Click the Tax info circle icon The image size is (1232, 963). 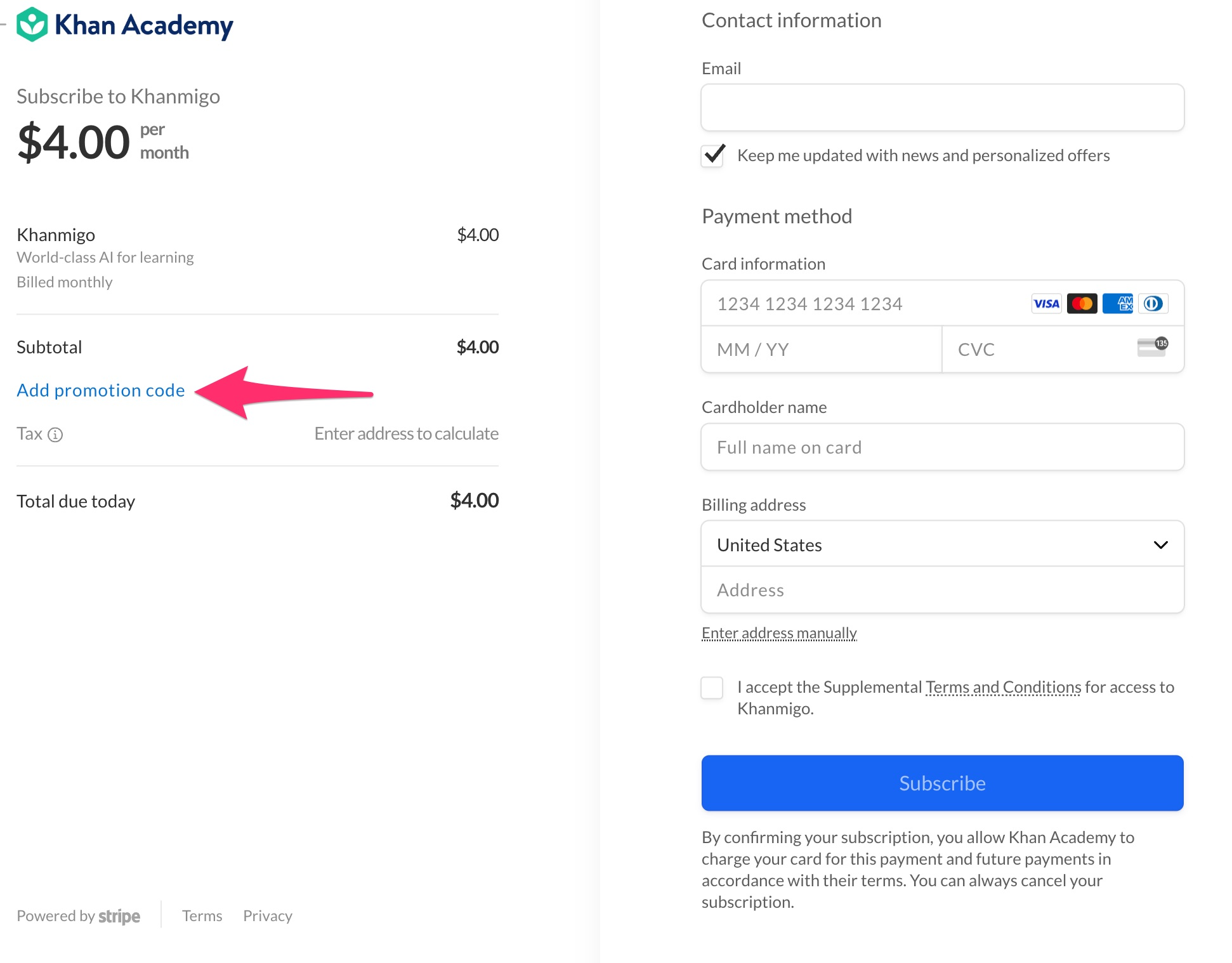point(57,434)
